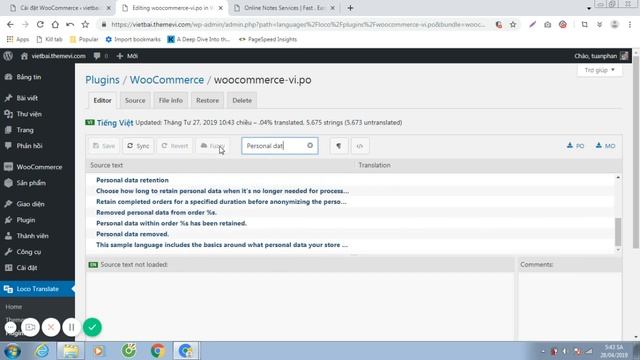This screenshot has width=640, height=360.
Task: Download the PO file
Action: coord(576,146)
